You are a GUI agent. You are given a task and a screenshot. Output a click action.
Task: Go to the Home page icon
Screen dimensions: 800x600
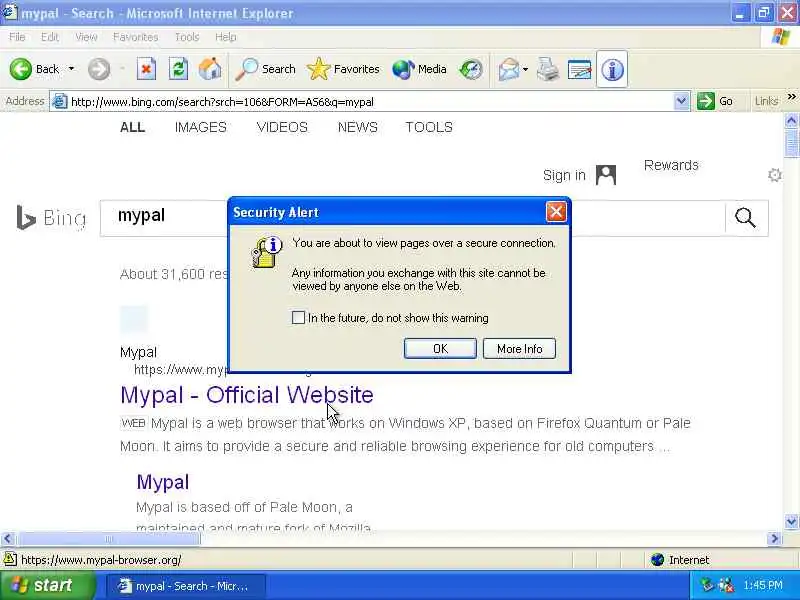pos(210,69)
